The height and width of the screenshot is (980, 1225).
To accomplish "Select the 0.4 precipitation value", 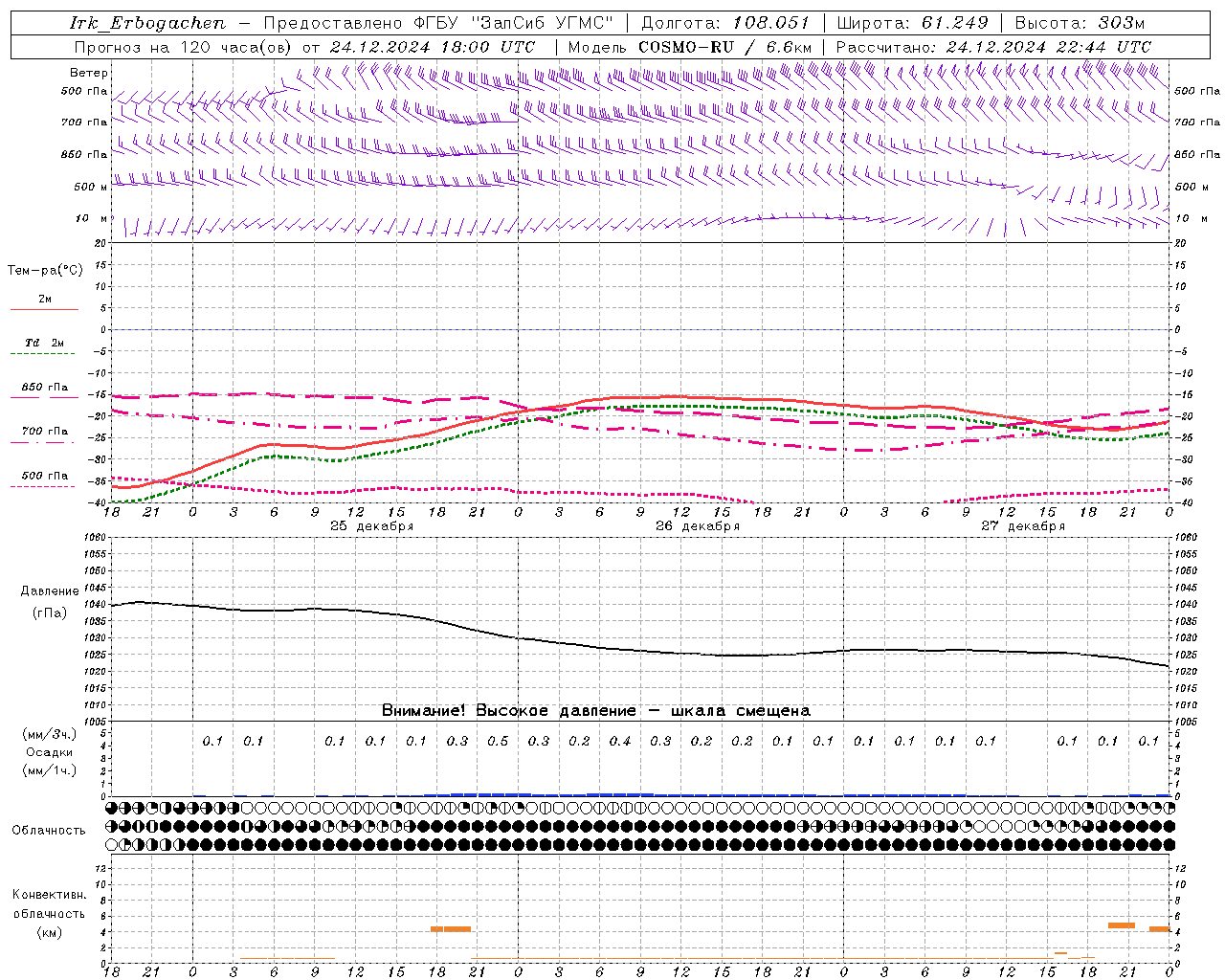I will [620, 741].
